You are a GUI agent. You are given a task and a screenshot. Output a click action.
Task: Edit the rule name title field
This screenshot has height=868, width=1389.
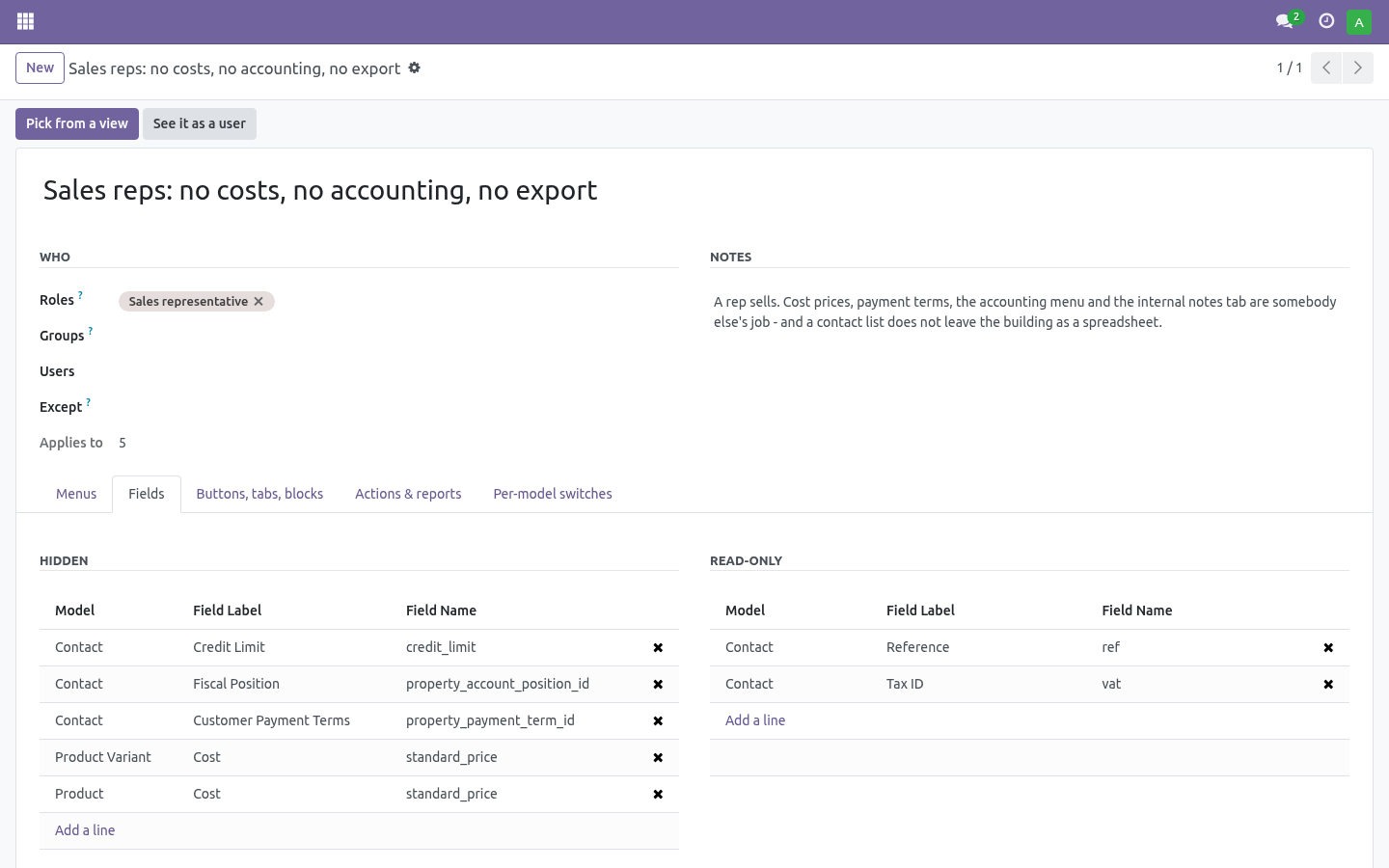tap(694, 190)
